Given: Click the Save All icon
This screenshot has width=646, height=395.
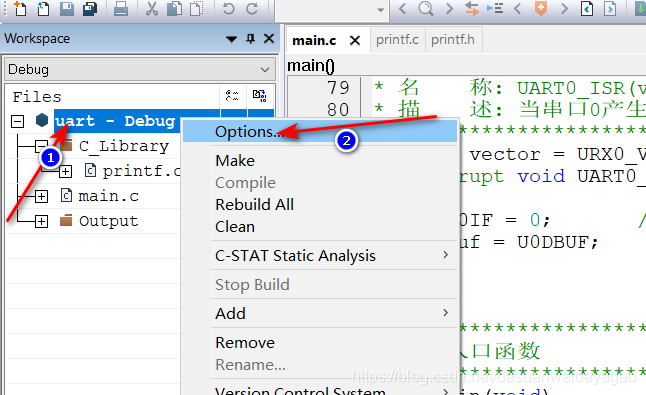Looking at the screenshot, I should (x=89, y=8).
